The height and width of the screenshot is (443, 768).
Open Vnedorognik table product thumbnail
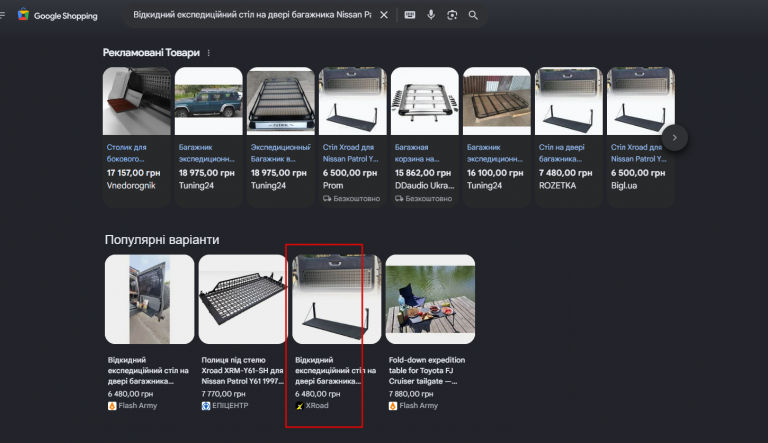[x=137, y=101]
